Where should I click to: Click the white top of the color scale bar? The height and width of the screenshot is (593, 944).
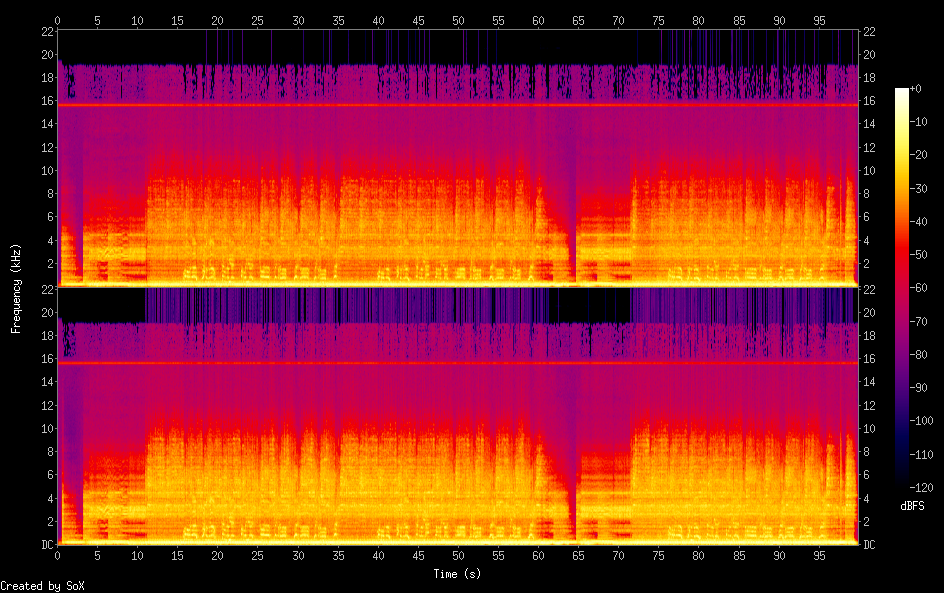(902, 92)
